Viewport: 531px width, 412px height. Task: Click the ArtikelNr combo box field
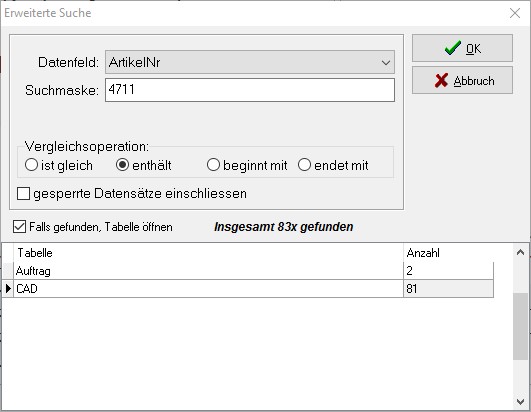tap(250, 62)
